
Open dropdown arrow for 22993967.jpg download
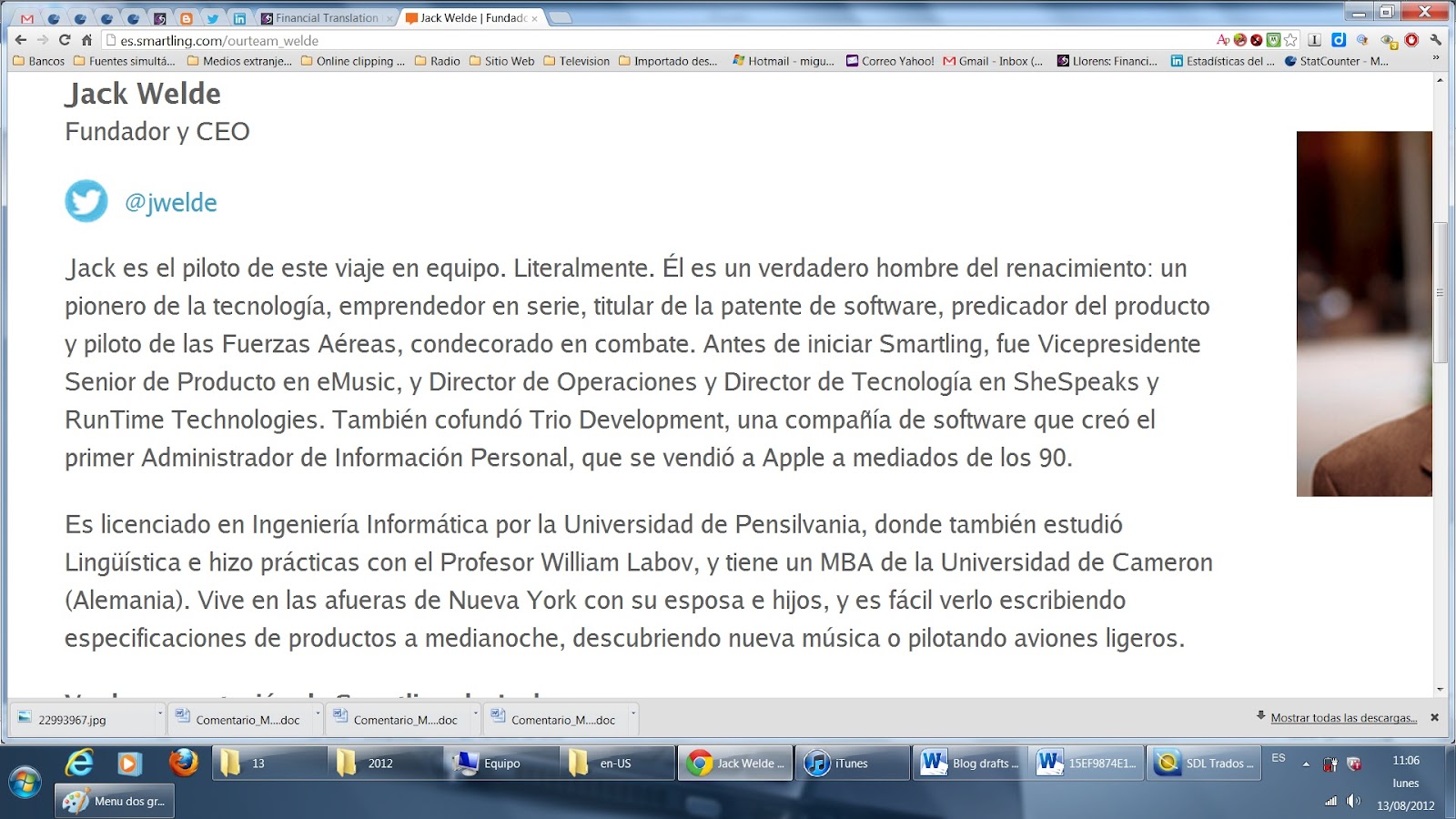(160, 713)
